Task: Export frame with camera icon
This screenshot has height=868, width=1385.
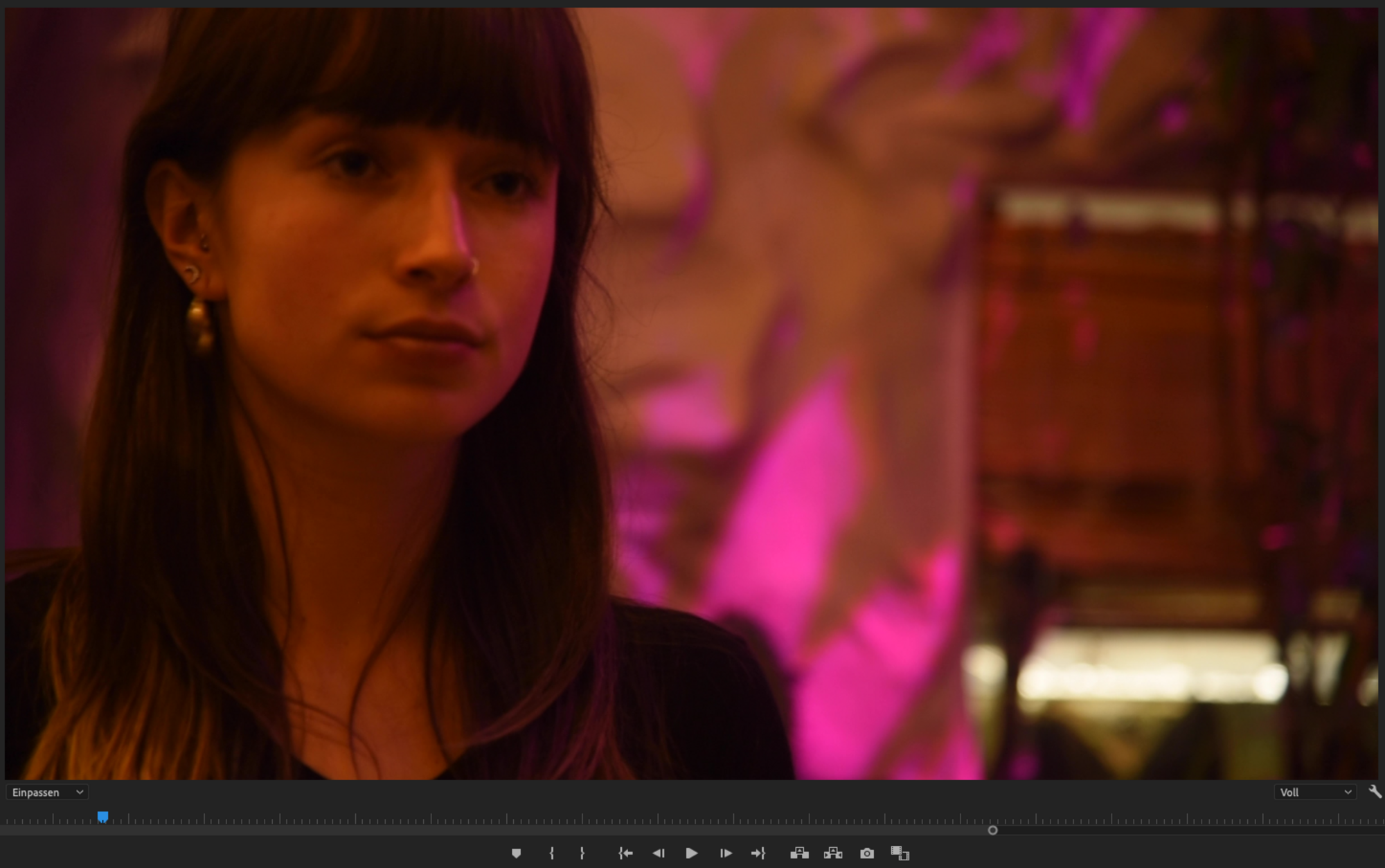Action: (x=866, y=853)
